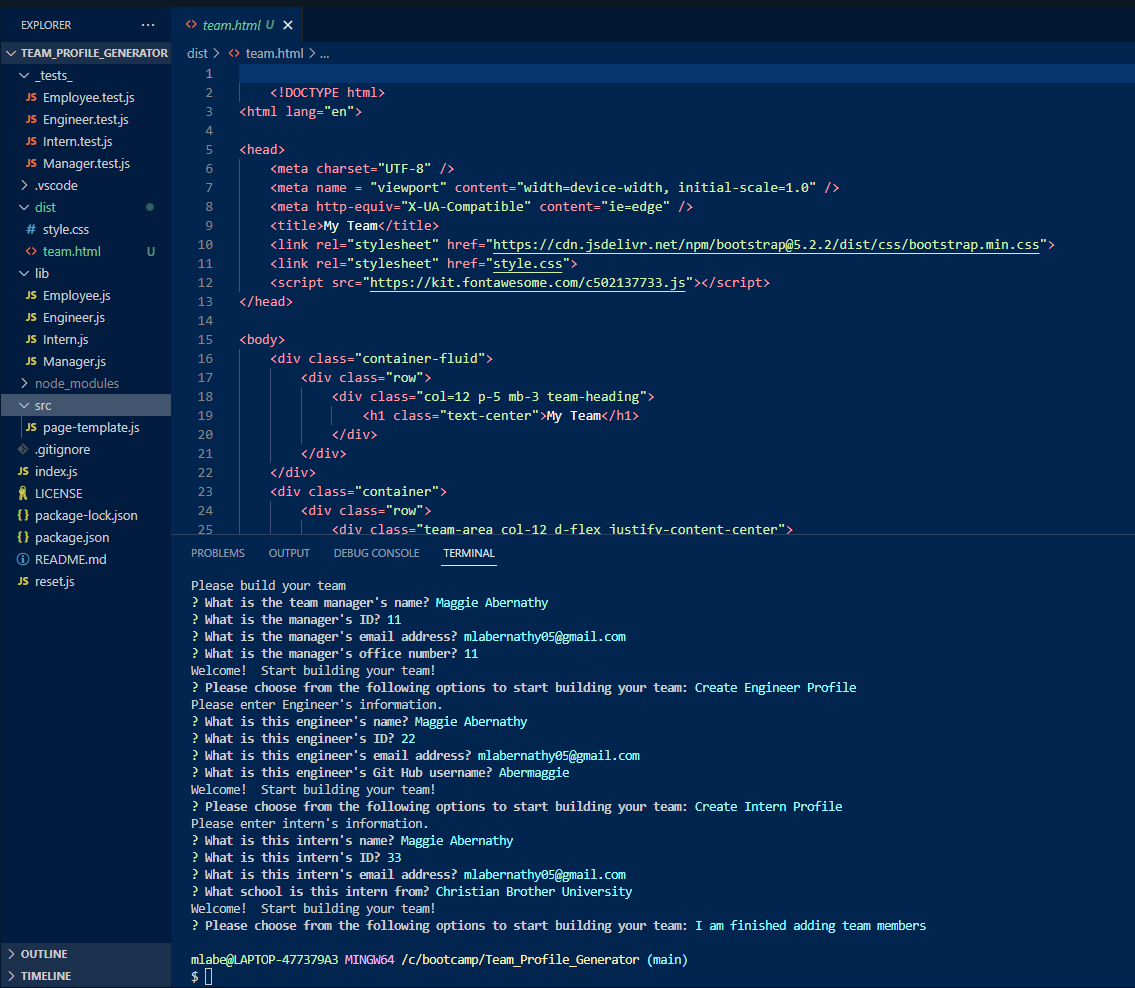The height and width of the screenshot is (988, 1135).
Task: Collapse the src folder
Action: click(24, 405)
